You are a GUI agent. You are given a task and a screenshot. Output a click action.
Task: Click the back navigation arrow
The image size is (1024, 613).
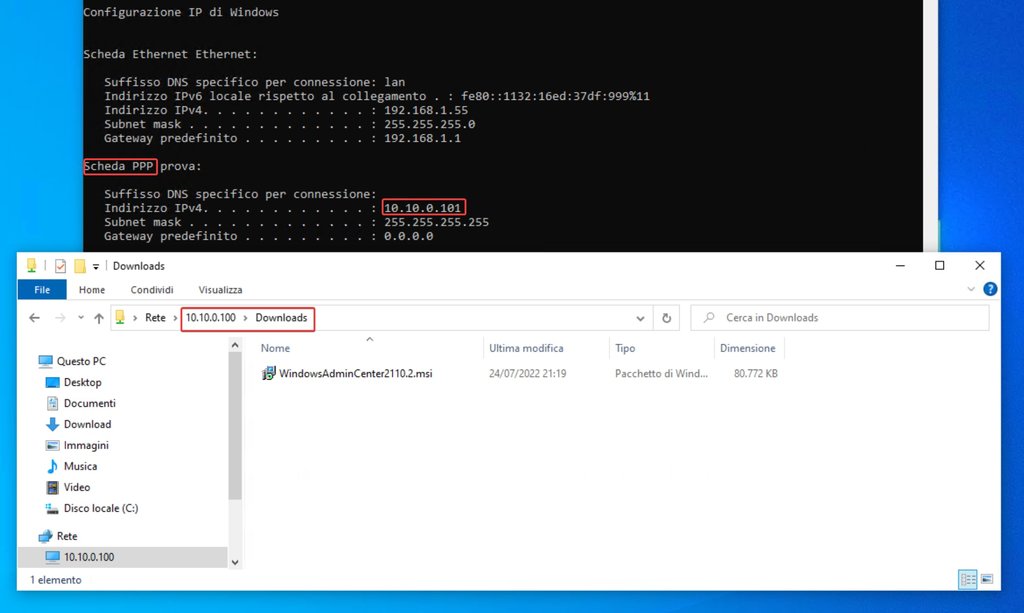coord(35,318)
